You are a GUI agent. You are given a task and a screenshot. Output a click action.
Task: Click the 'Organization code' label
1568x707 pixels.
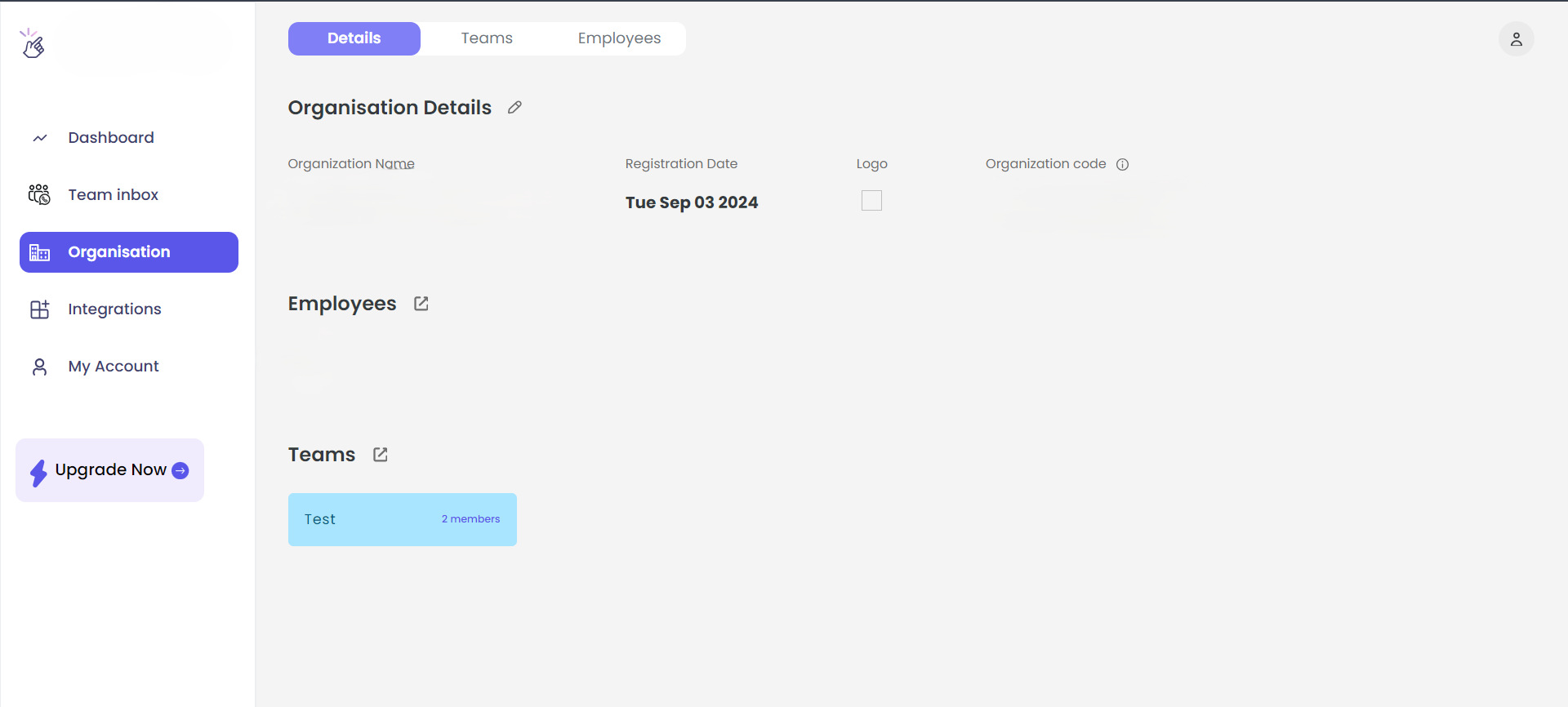point(1045,164)
